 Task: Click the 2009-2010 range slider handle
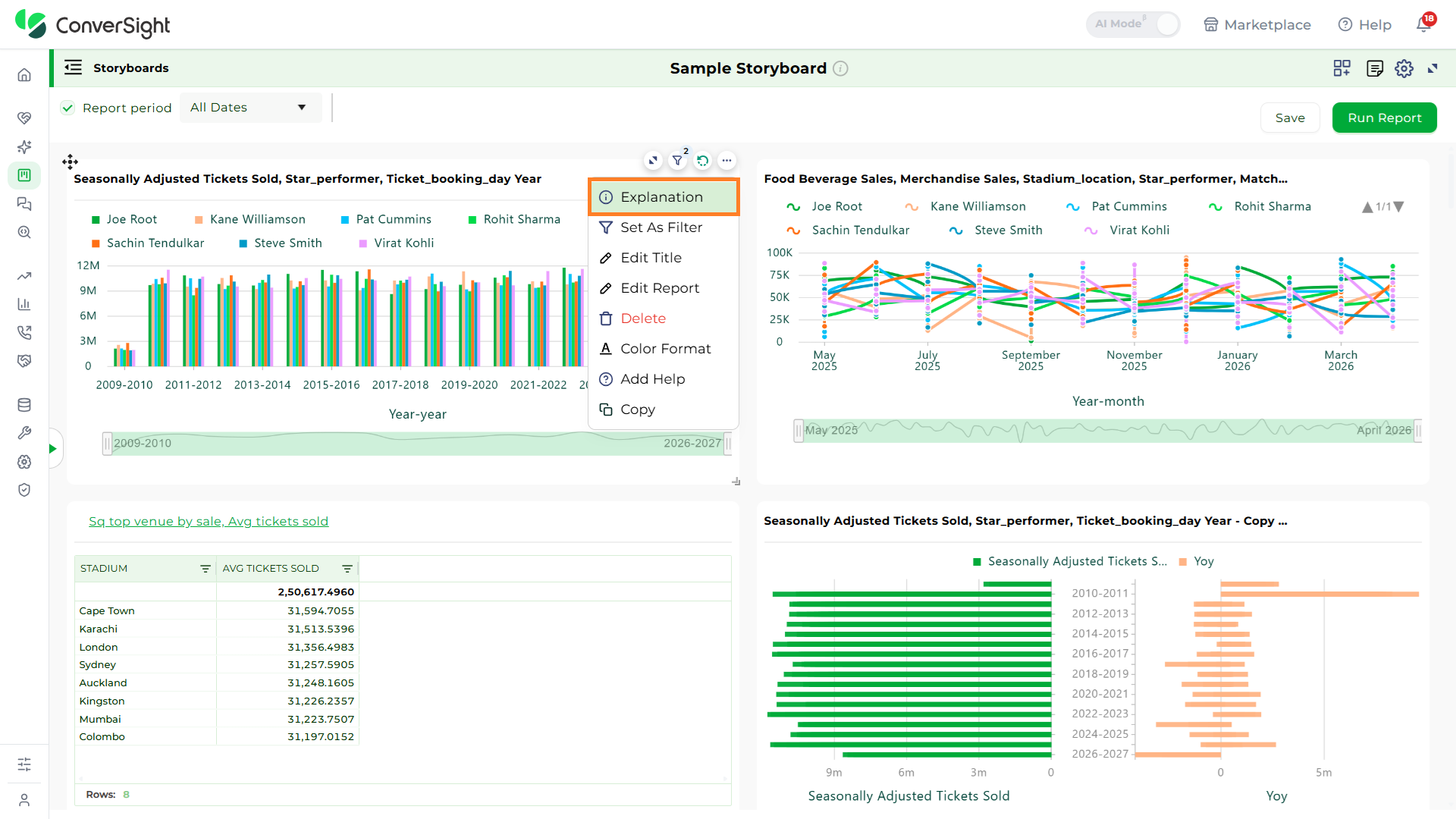click(x=107, y=444)
